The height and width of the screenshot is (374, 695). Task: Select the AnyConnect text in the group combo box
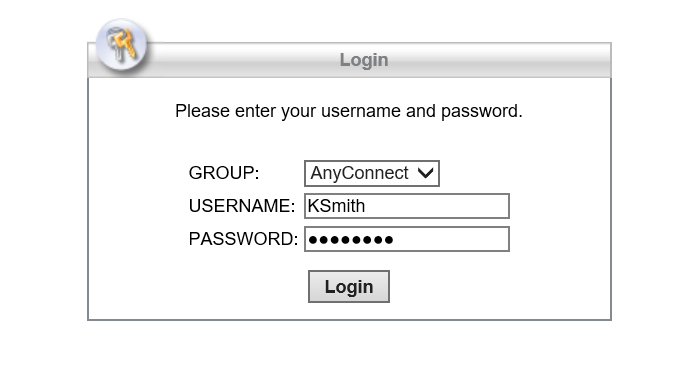click(359, 173)
